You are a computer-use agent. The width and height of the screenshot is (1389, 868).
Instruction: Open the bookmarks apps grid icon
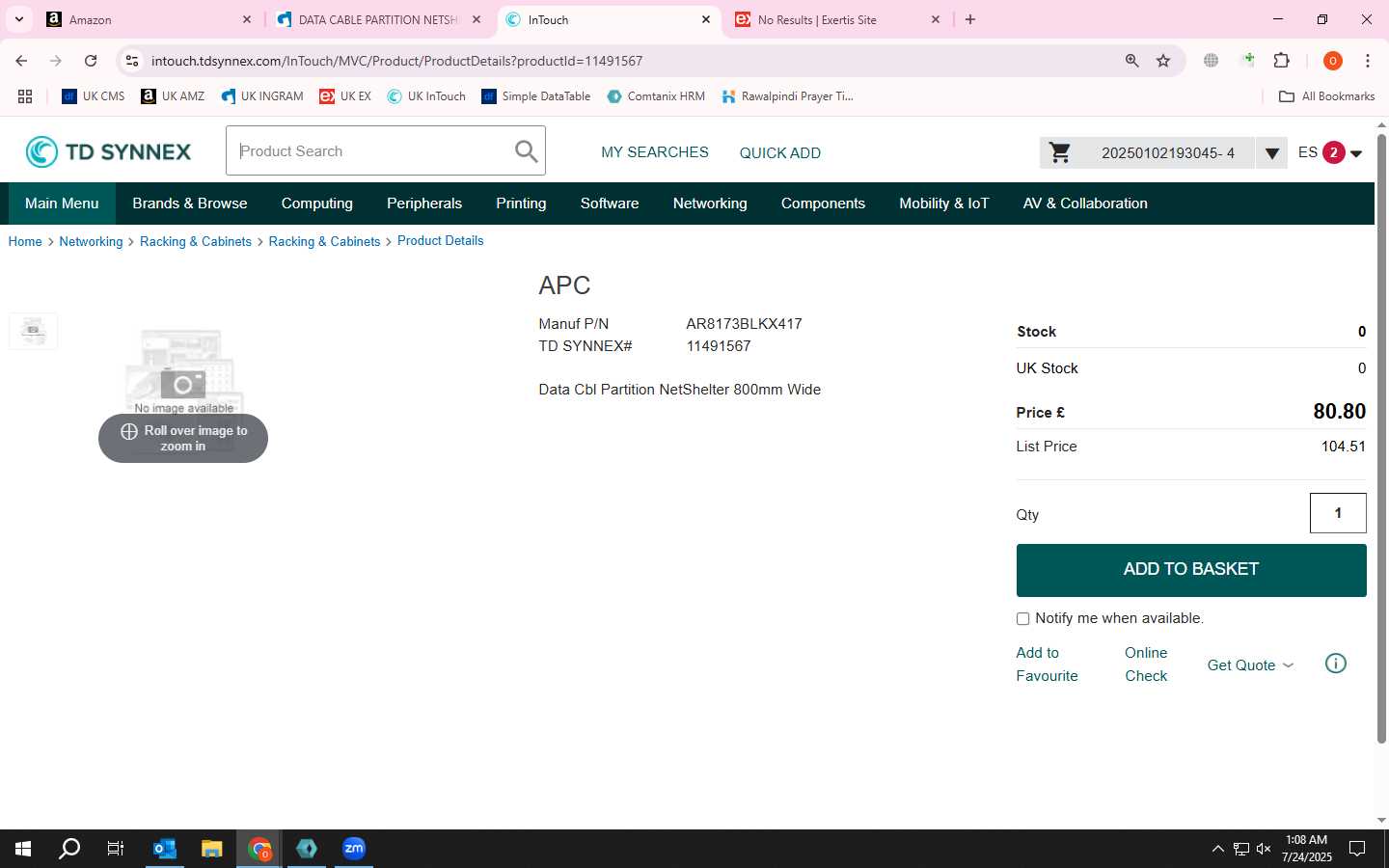click(25, 96)
